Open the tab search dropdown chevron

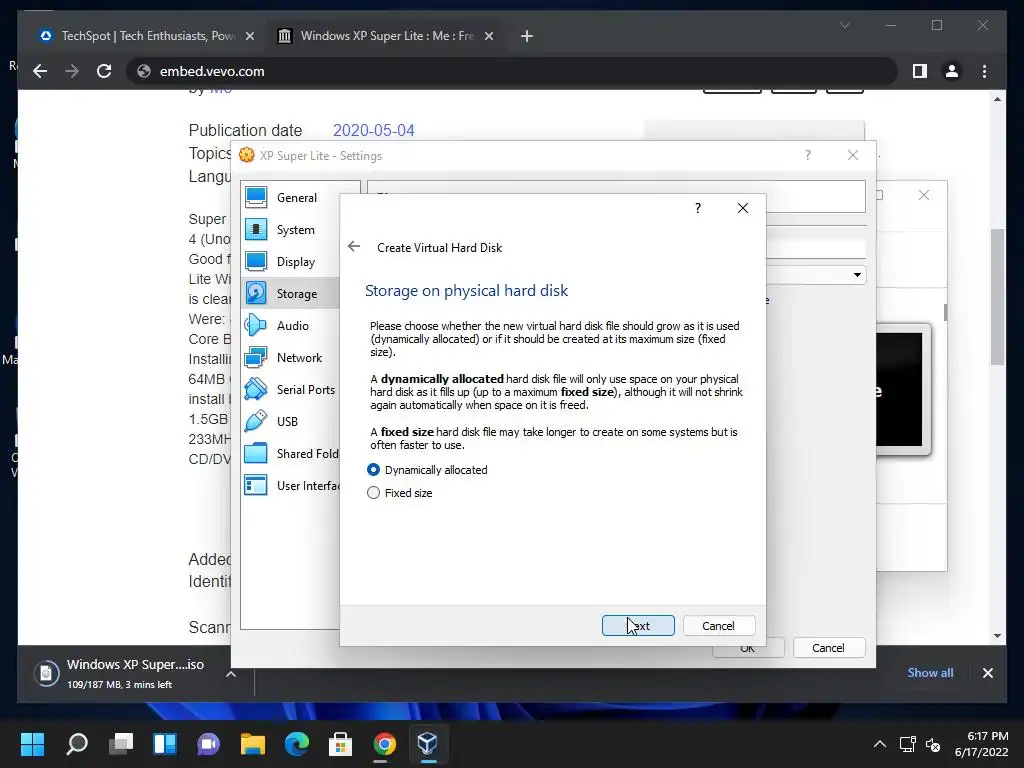(844, 25)
